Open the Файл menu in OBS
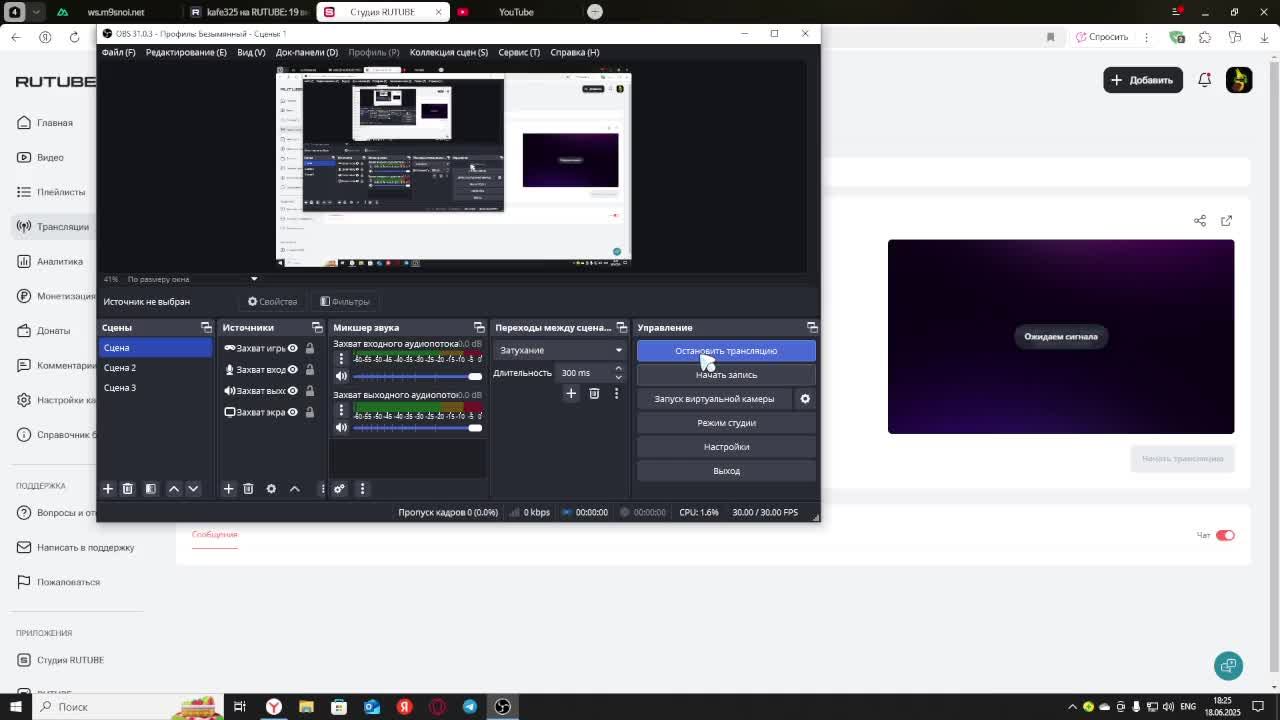 click(118, 52)
